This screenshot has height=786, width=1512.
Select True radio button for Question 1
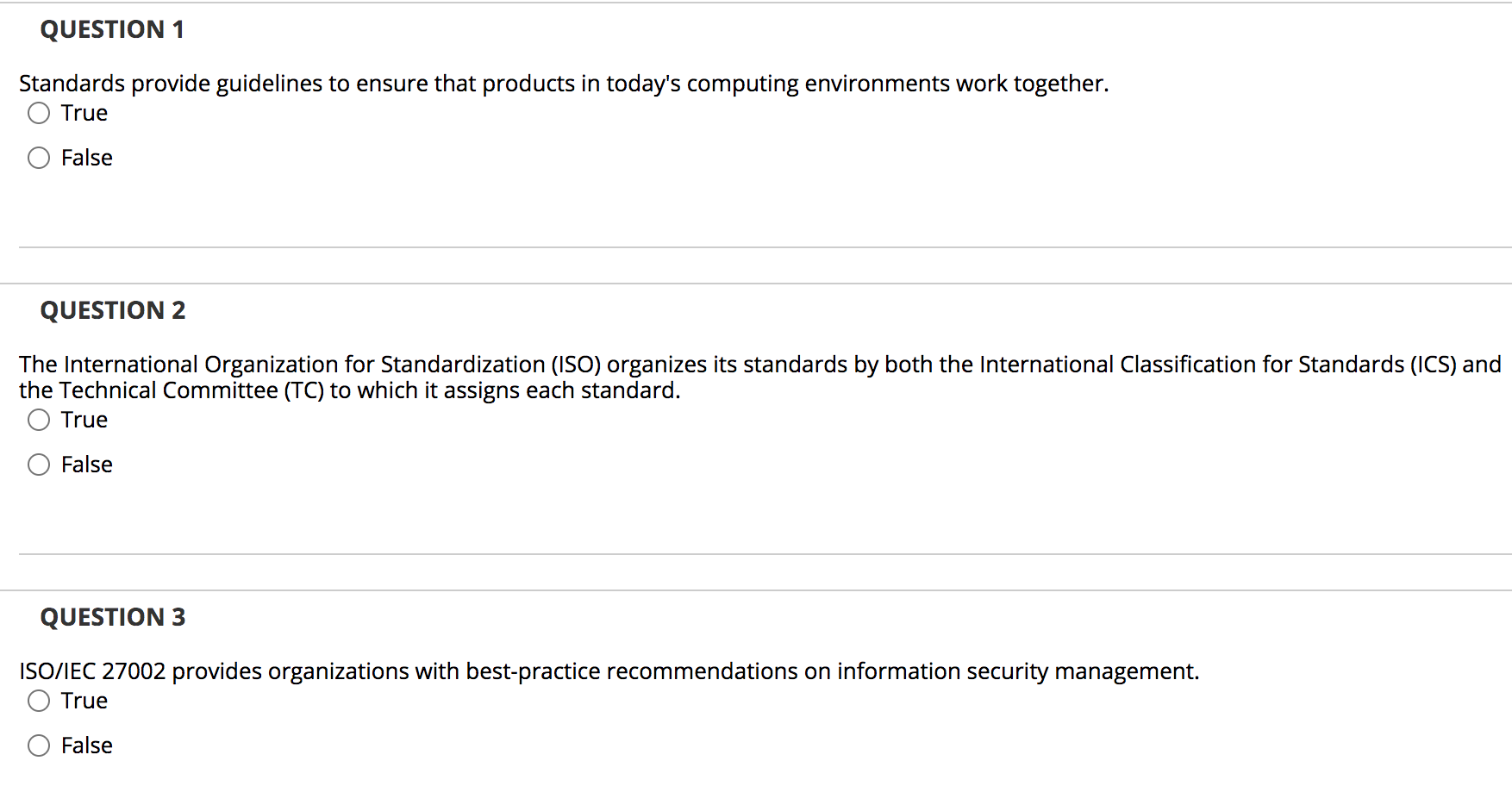[x=39, y=114]
